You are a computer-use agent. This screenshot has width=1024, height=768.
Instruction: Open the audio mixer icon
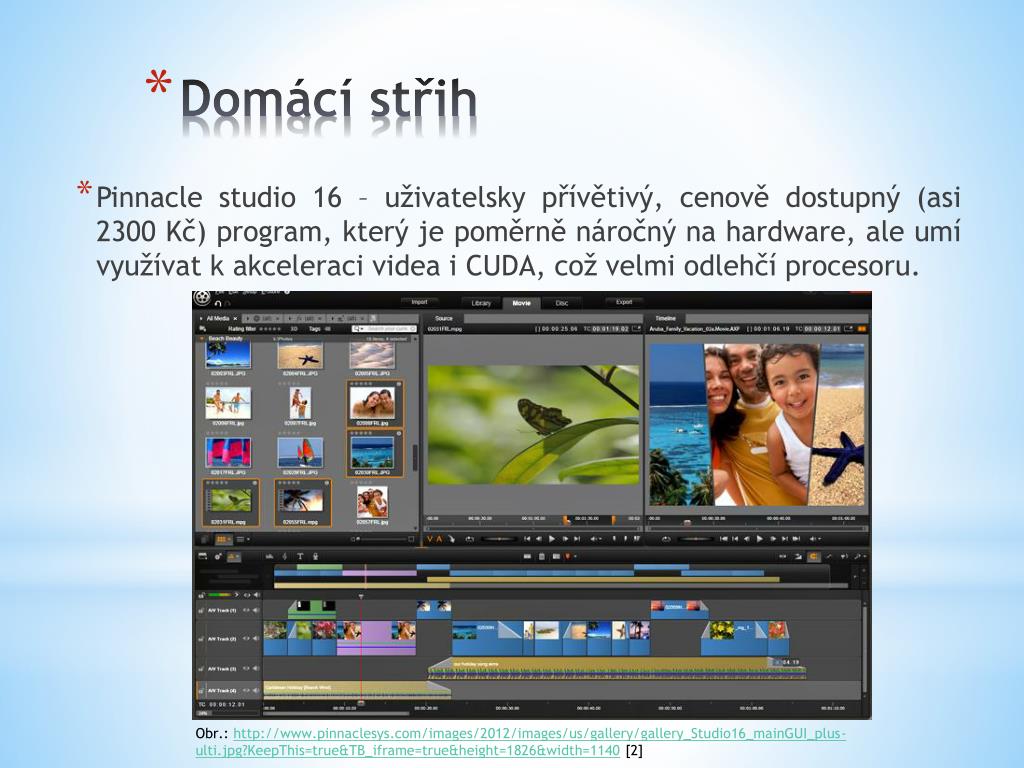(270, 556)
